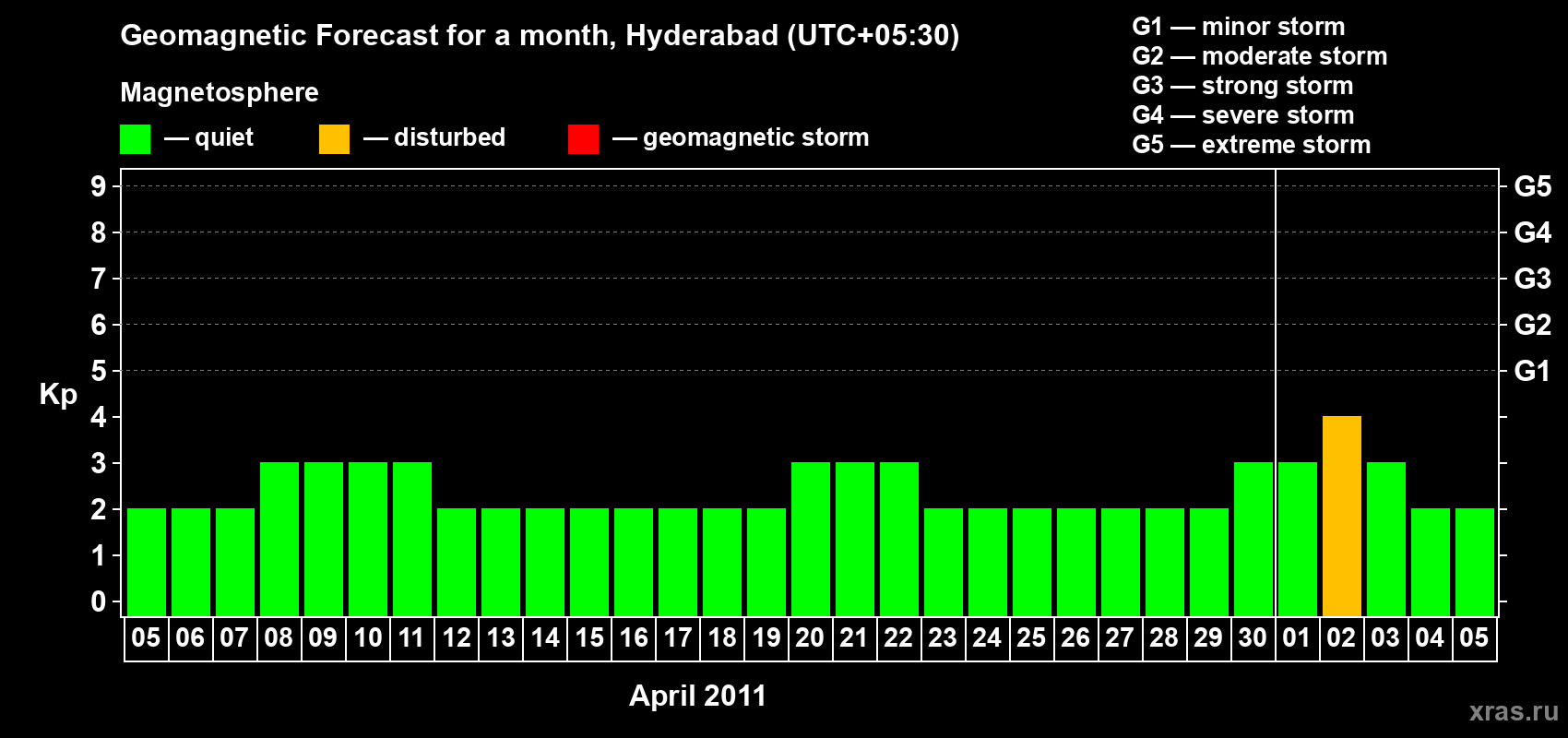Click the Kp value 4 axis label
Viewport: 1568px width, 738px height.
coord(99,417)
